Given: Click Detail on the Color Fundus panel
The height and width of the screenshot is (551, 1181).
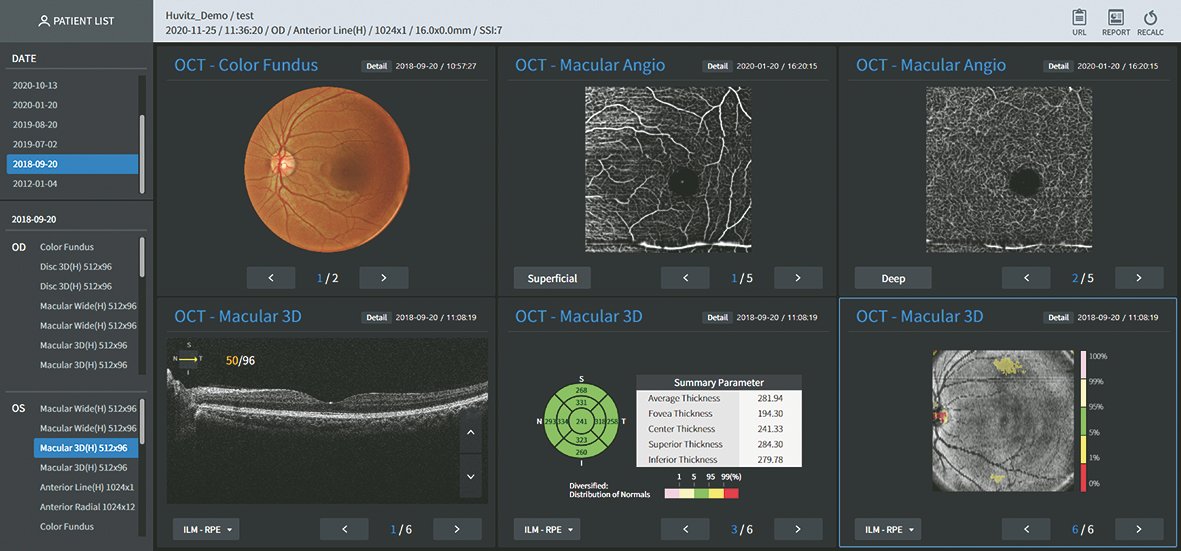Looking at the screenshot, I should click(376, 66).
